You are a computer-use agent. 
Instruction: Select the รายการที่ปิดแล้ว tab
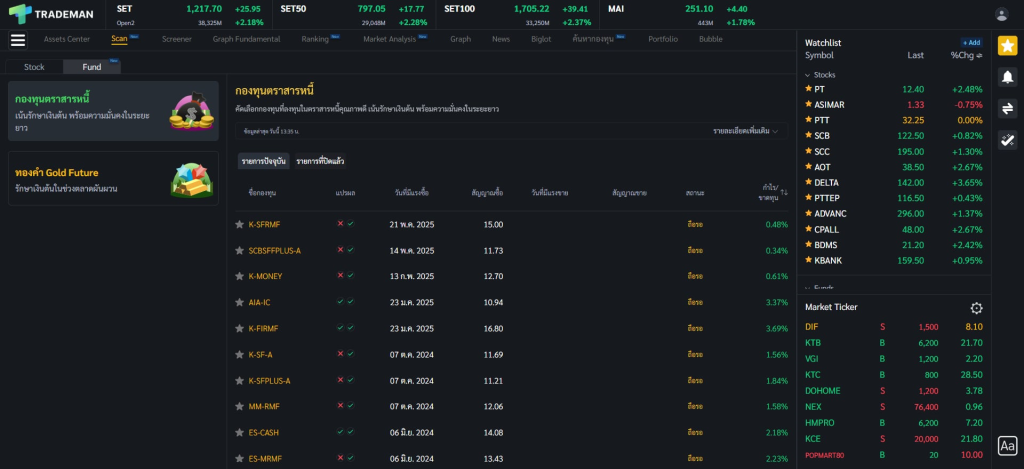coord(320,161)
